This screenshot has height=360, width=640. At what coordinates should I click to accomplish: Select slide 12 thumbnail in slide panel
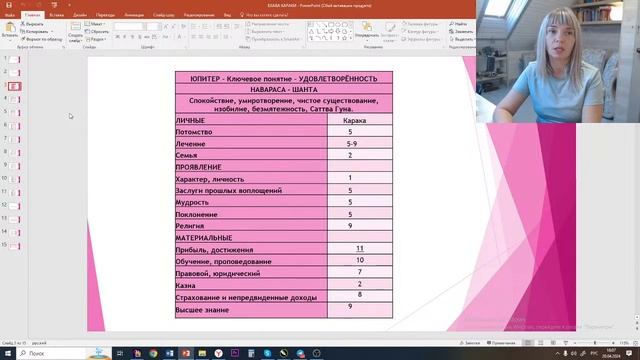(x=14, y=206)
